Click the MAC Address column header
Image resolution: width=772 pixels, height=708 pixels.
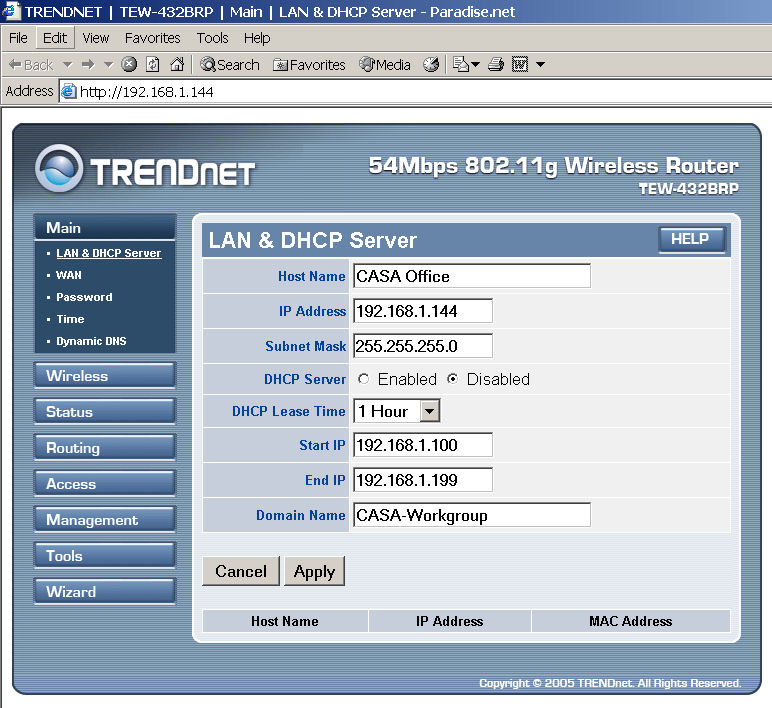[x=631, y=621]
